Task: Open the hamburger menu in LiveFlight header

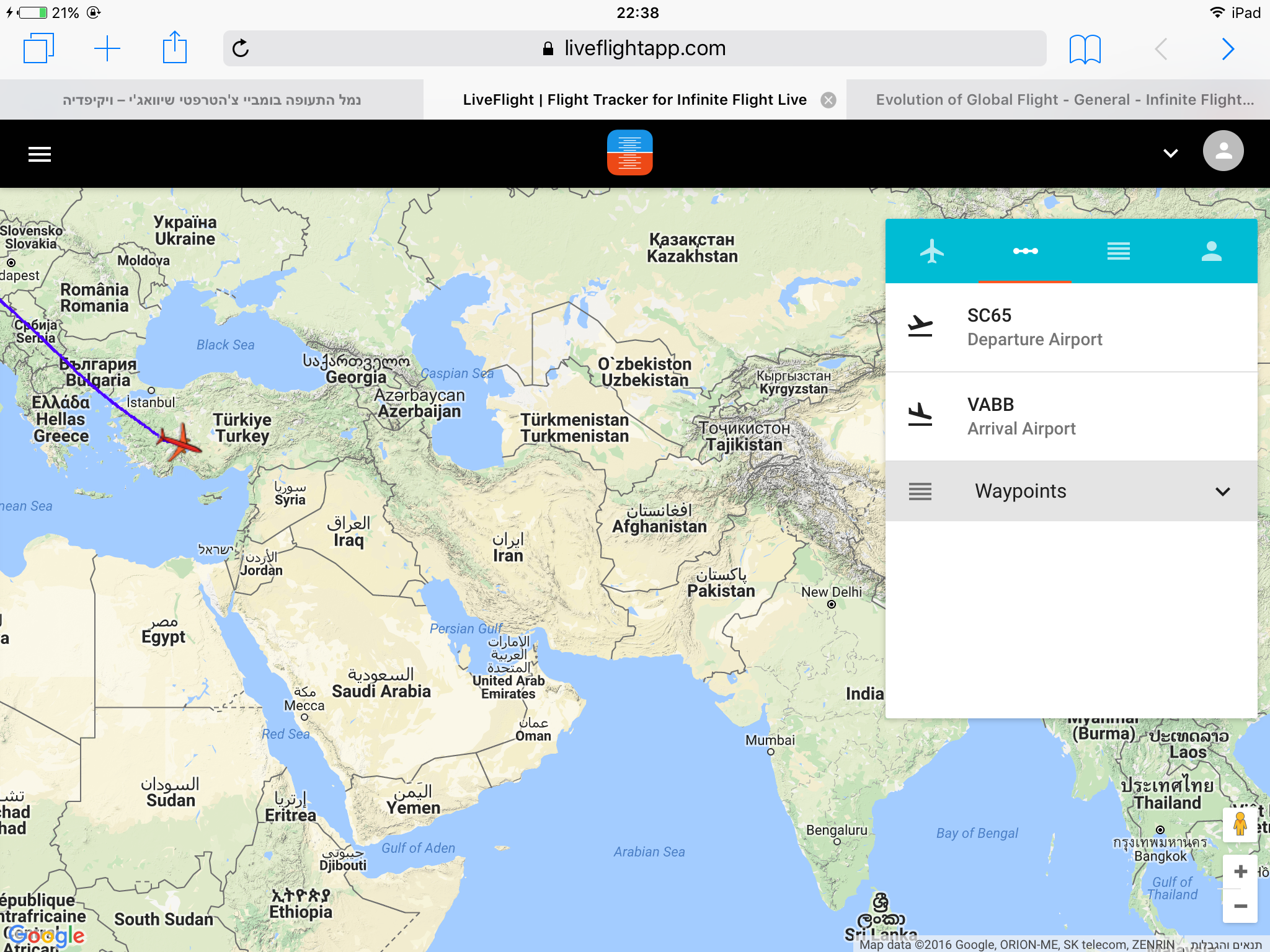Action: pyautogui.click(x=40, y=154)
